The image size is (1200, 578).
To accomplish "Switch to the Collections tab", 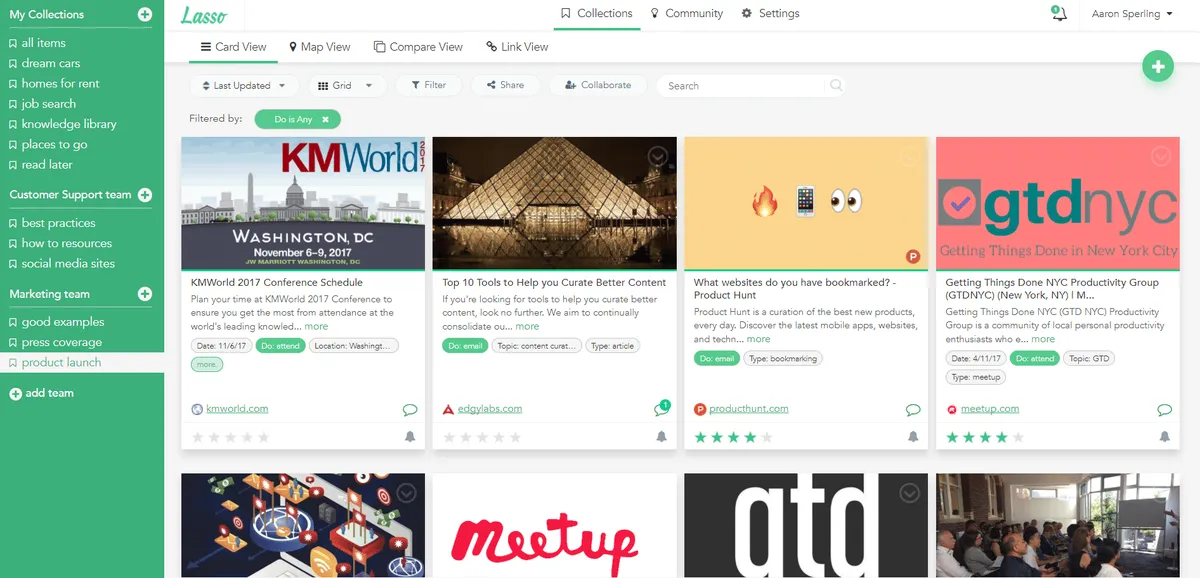I will tap(597, 14).
